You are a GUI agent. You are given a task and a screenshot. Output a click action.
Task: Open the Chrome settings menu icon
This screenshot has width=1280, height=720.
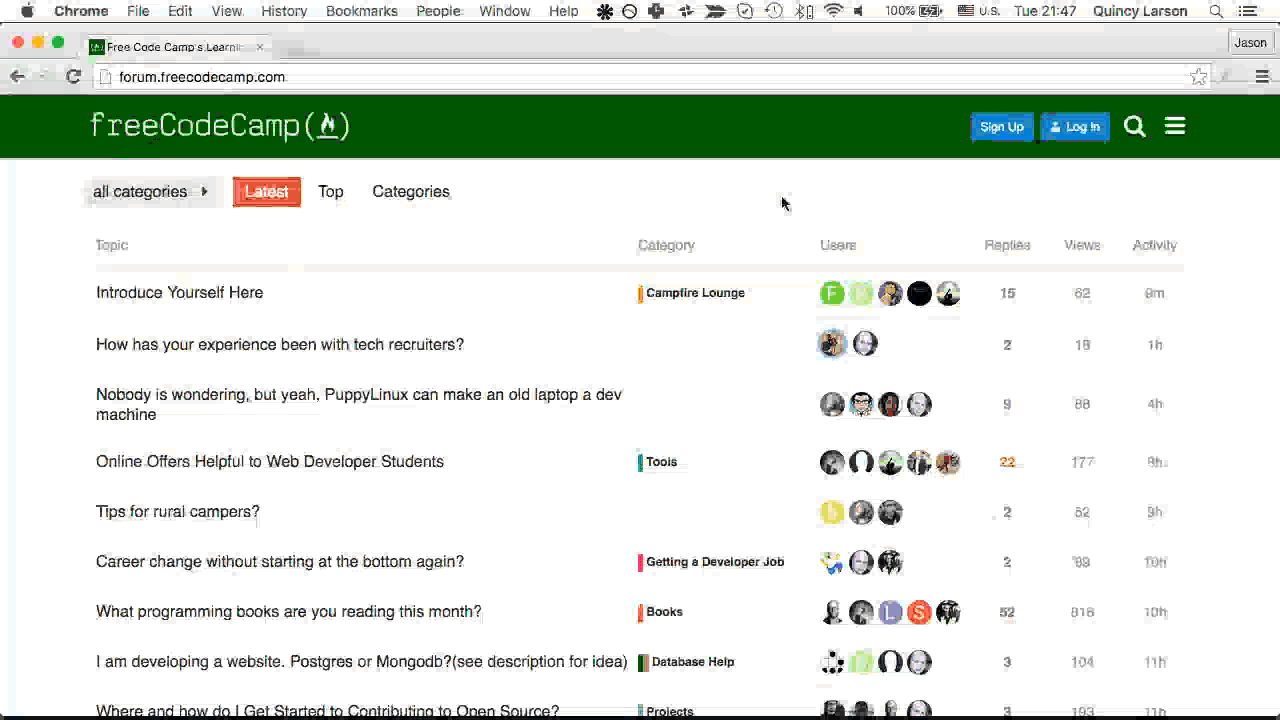(1262, 76)
